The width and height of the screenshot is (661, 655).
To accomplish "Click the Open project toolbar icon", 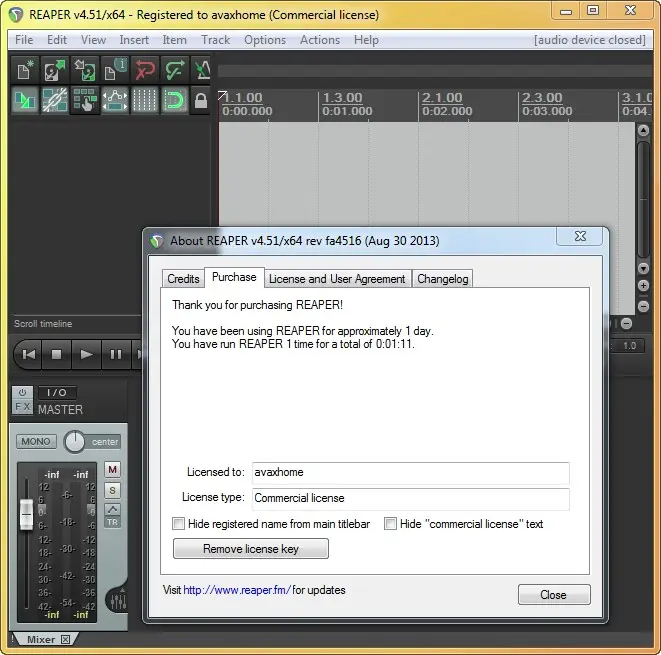I will 55,70.
